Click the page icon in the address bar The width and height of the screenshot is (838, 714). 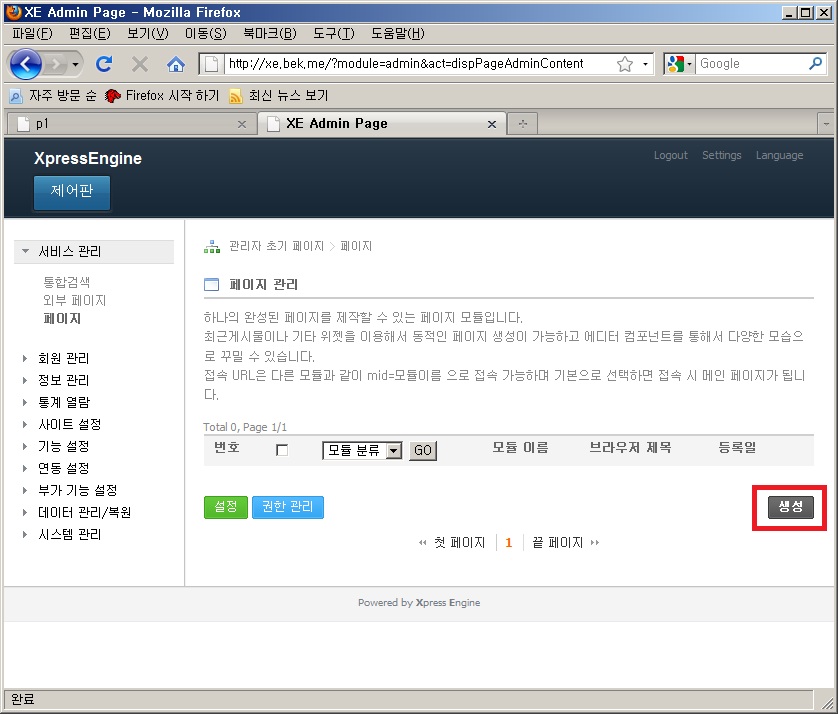click(212, 64)
